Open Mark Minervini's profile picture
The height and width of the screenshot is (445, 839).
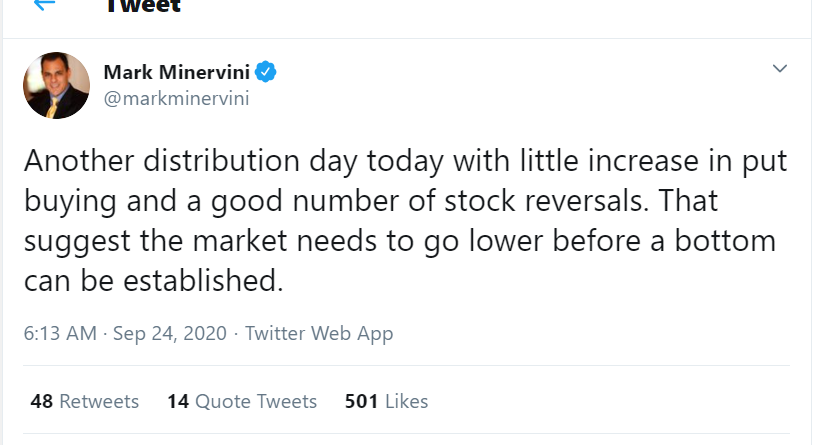57,85
